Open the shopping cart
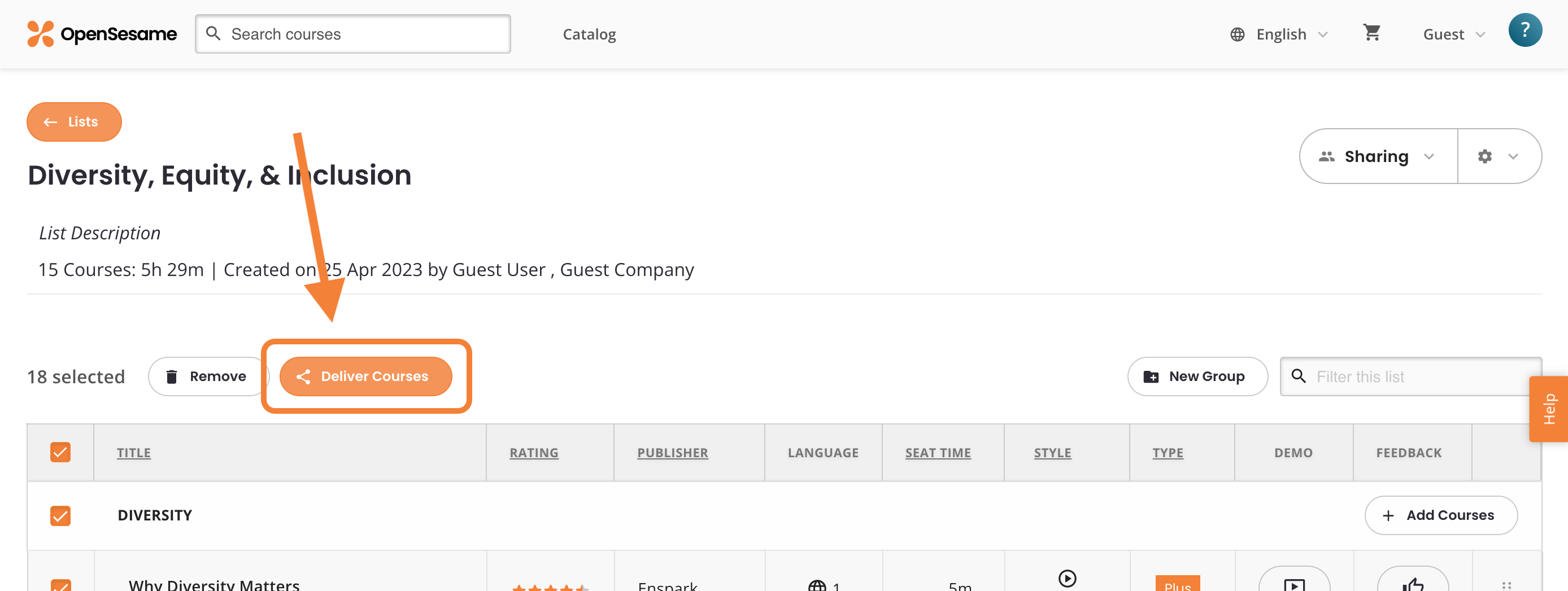The image size is (1568, 591). click(x=1371, y=33)
